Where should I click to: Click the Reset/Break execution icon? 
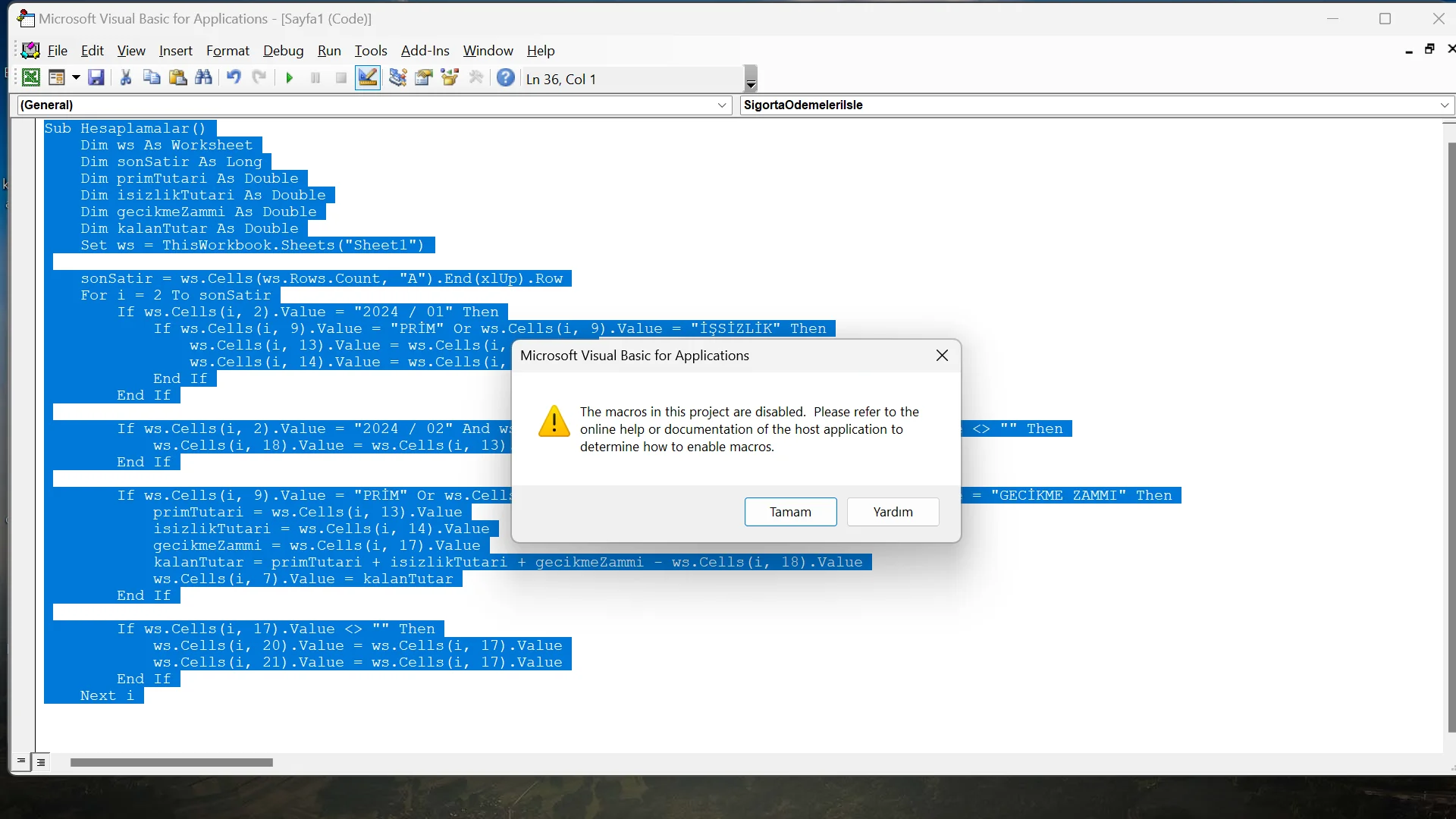(341, 79)
